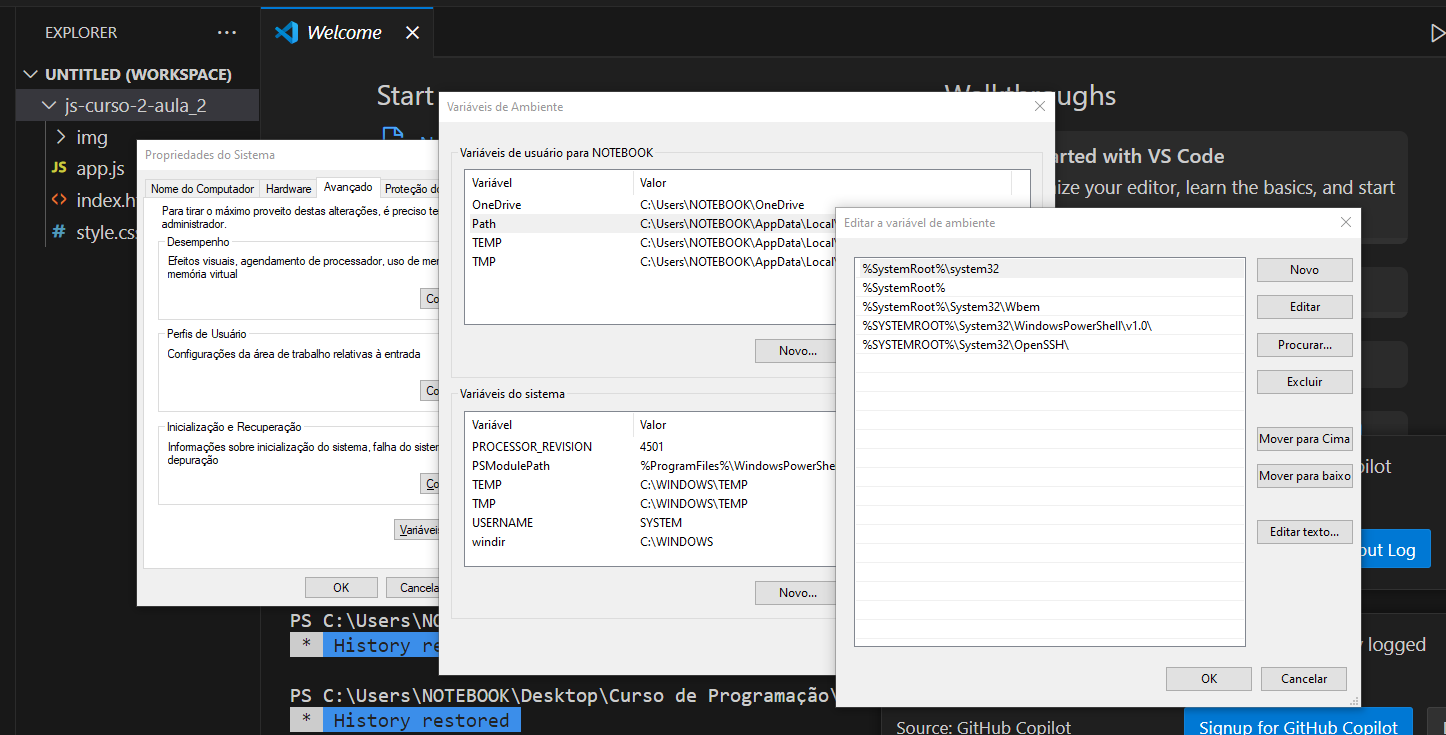1446x735 pixels.
Task: Click the HTML icon of index file
Action: point(59,200)
